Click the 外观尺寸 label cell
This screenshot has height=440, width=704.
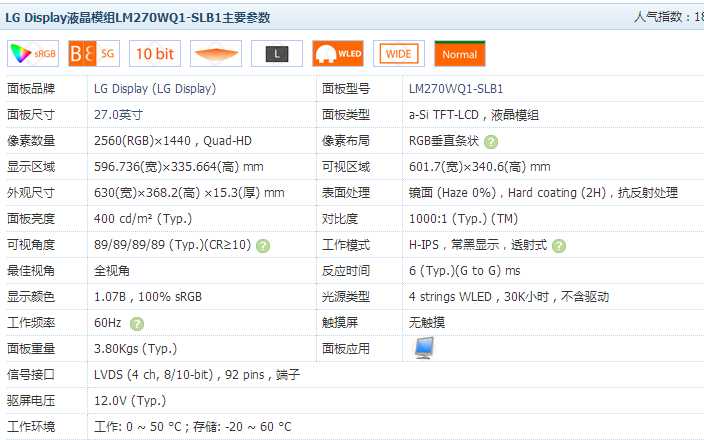pyautogui.click(x=31, y=193)
